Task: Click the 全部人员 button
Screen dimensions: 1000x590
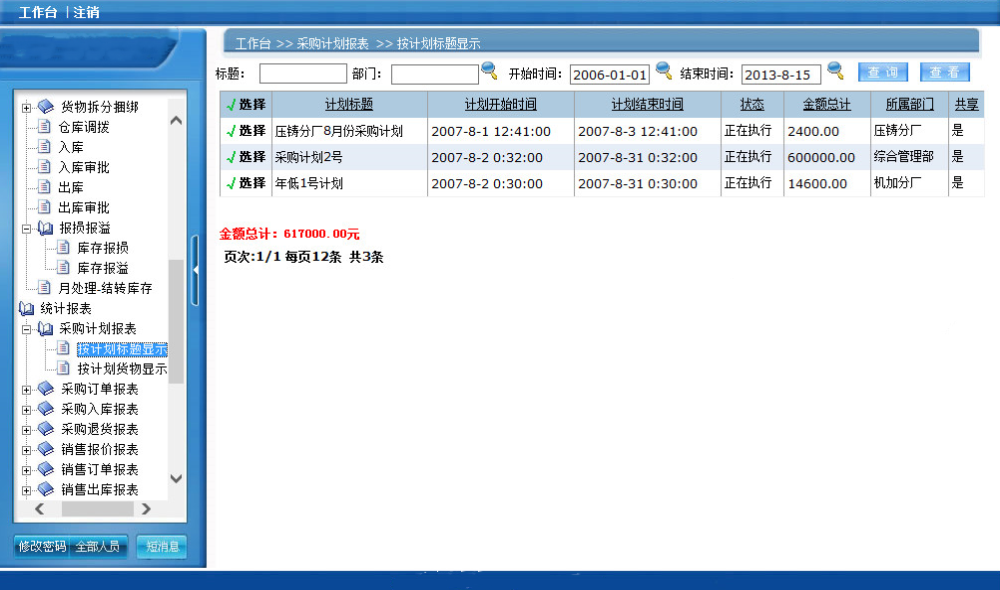Action: (98, 547)
